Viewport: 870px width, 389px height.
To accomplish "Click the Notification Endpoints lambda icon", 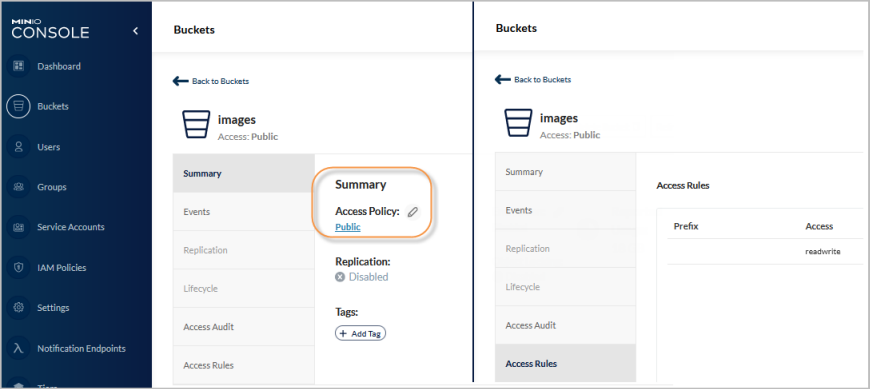I will click(18, 348).
